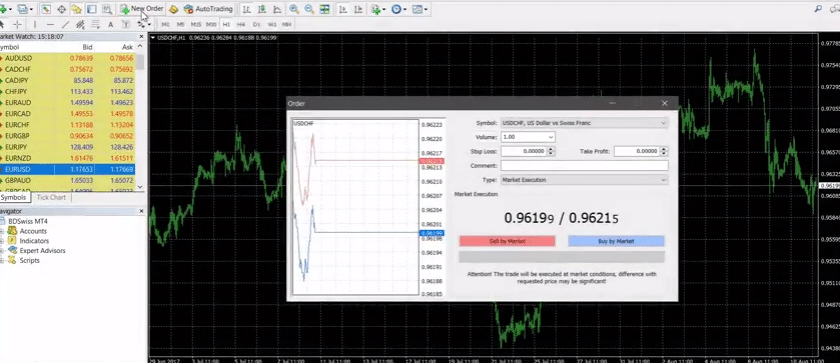The width and height of the screenshot is (840, 363).
Task: Zoom out on the chart
Action: coord(309,9)
